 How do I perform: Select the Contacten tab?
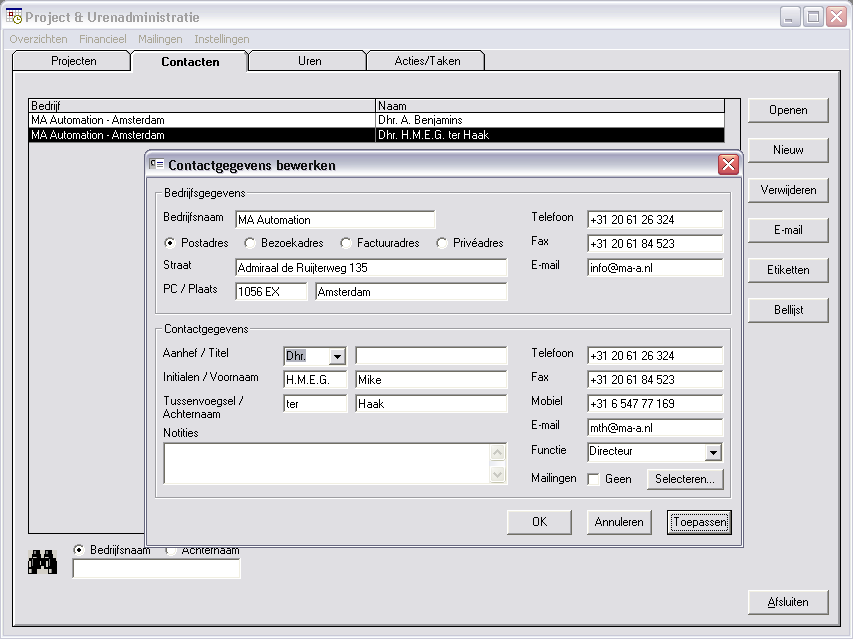click(x=190, y=61)
